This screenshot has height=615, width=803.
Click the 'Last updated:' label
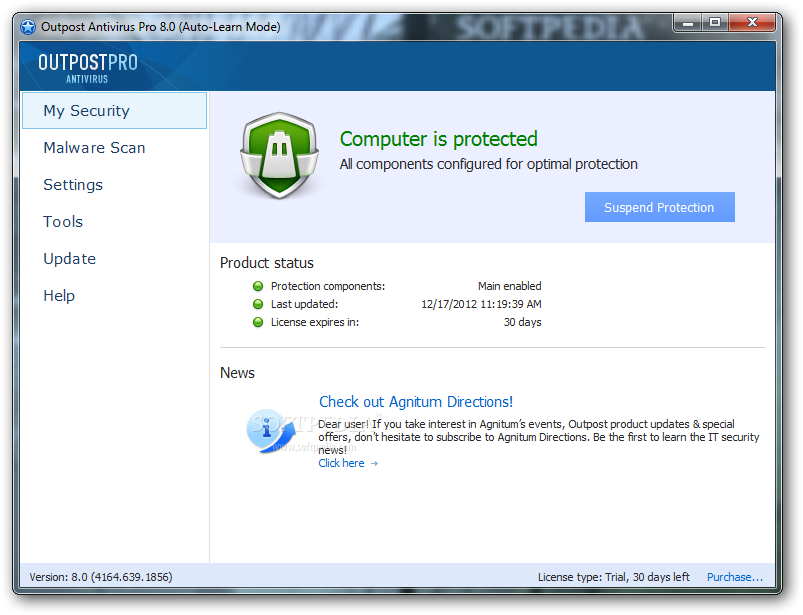point(304,304)
